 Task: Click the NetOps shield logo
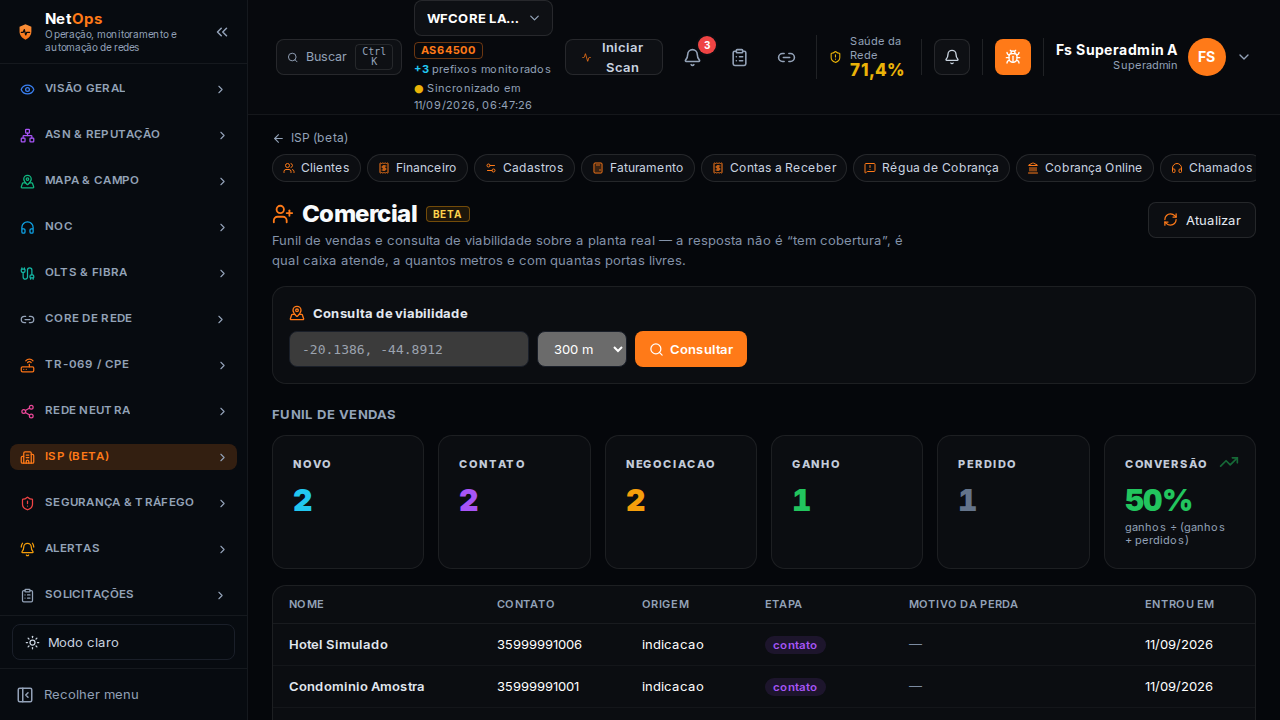pos(25,32)
